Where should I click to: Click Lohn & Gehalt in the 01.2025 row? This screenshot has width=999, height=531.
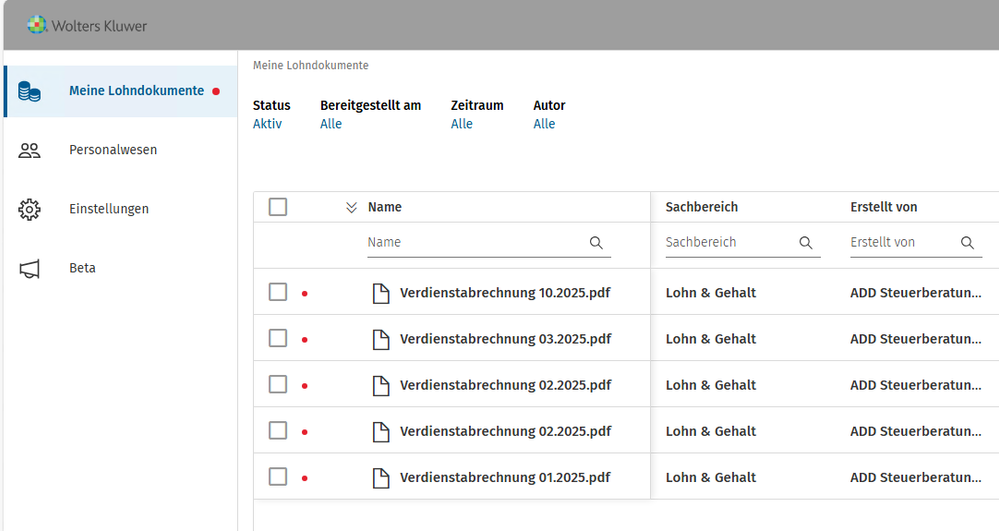(710, 477)
